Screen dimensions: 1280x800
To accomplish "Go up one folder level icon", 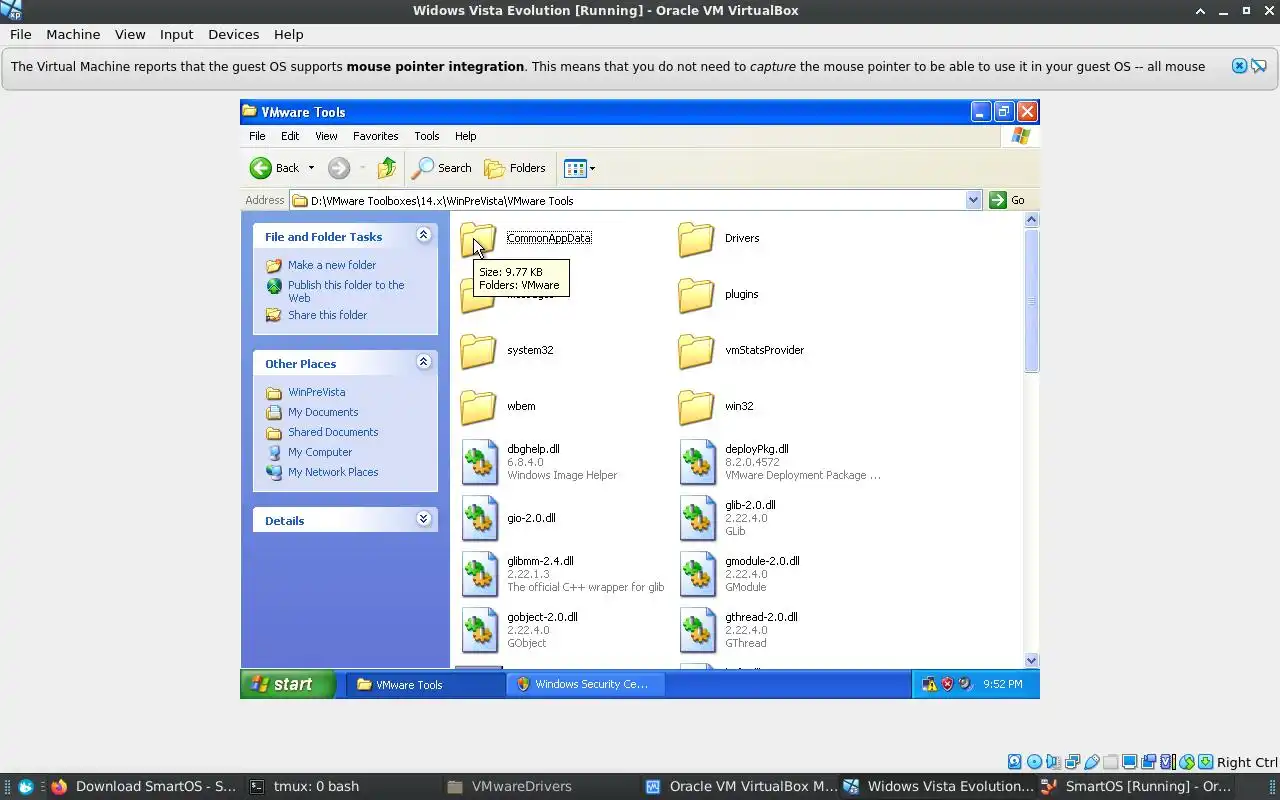I will coord(387,168).
